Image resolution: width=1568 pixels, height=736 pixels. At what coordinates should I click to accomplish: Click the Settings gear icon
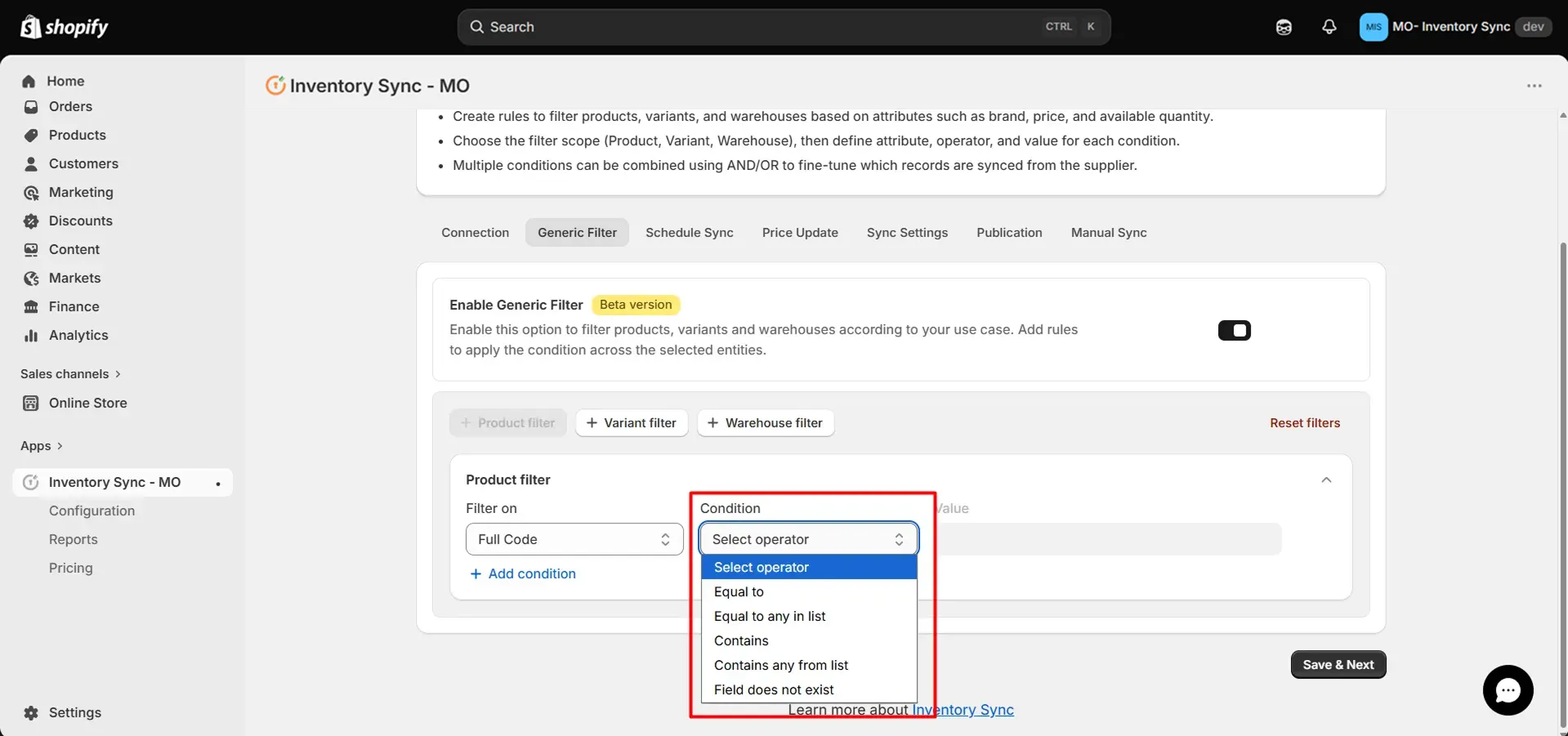31,713
